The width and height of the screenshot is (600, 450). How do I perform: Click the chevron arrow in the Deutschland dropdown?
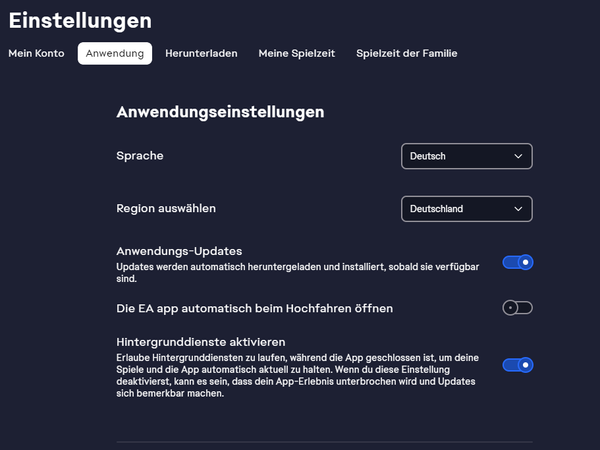(x=518, y=209)
